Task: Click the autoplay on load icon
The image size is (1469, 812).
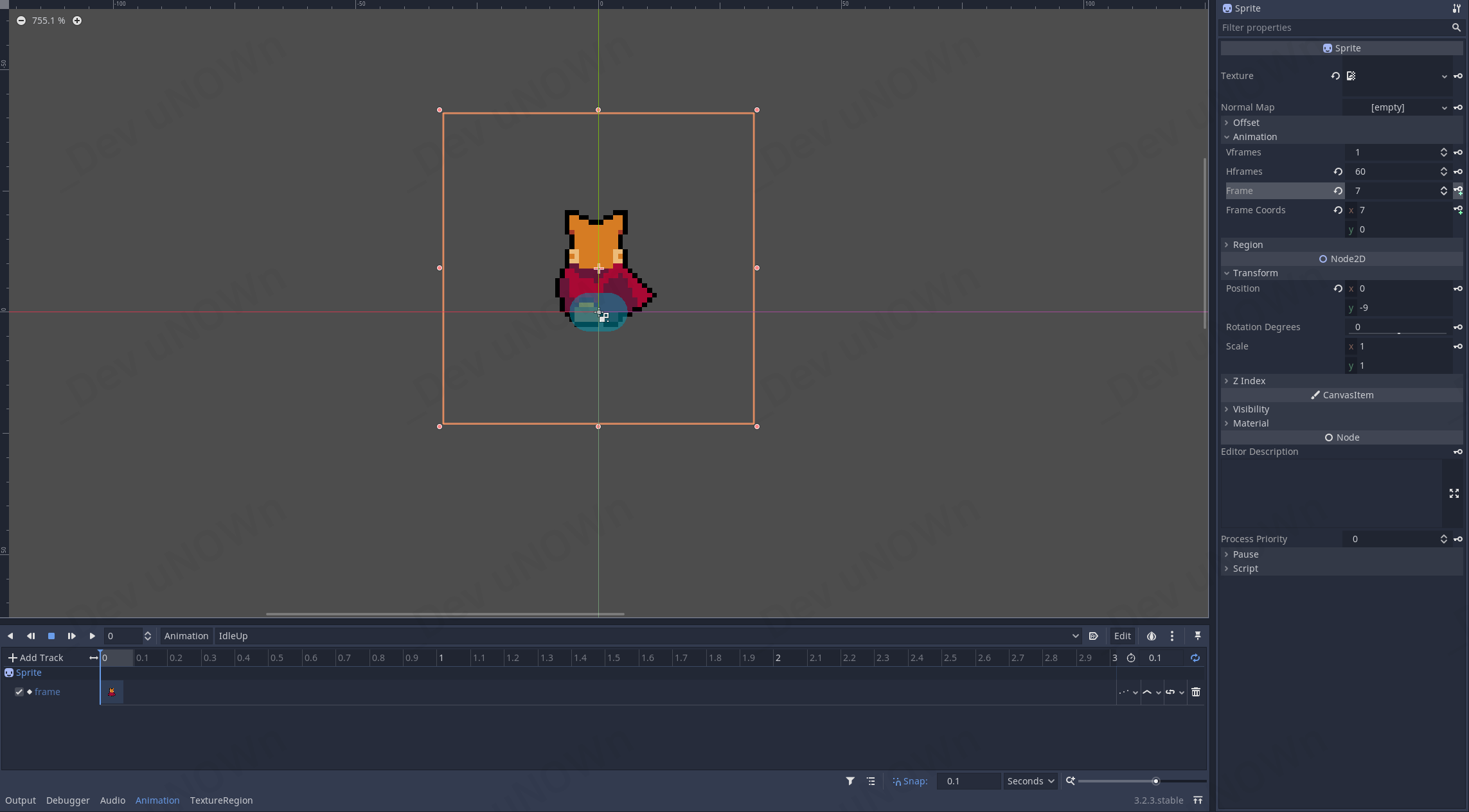Action: tap(1093, 636)
